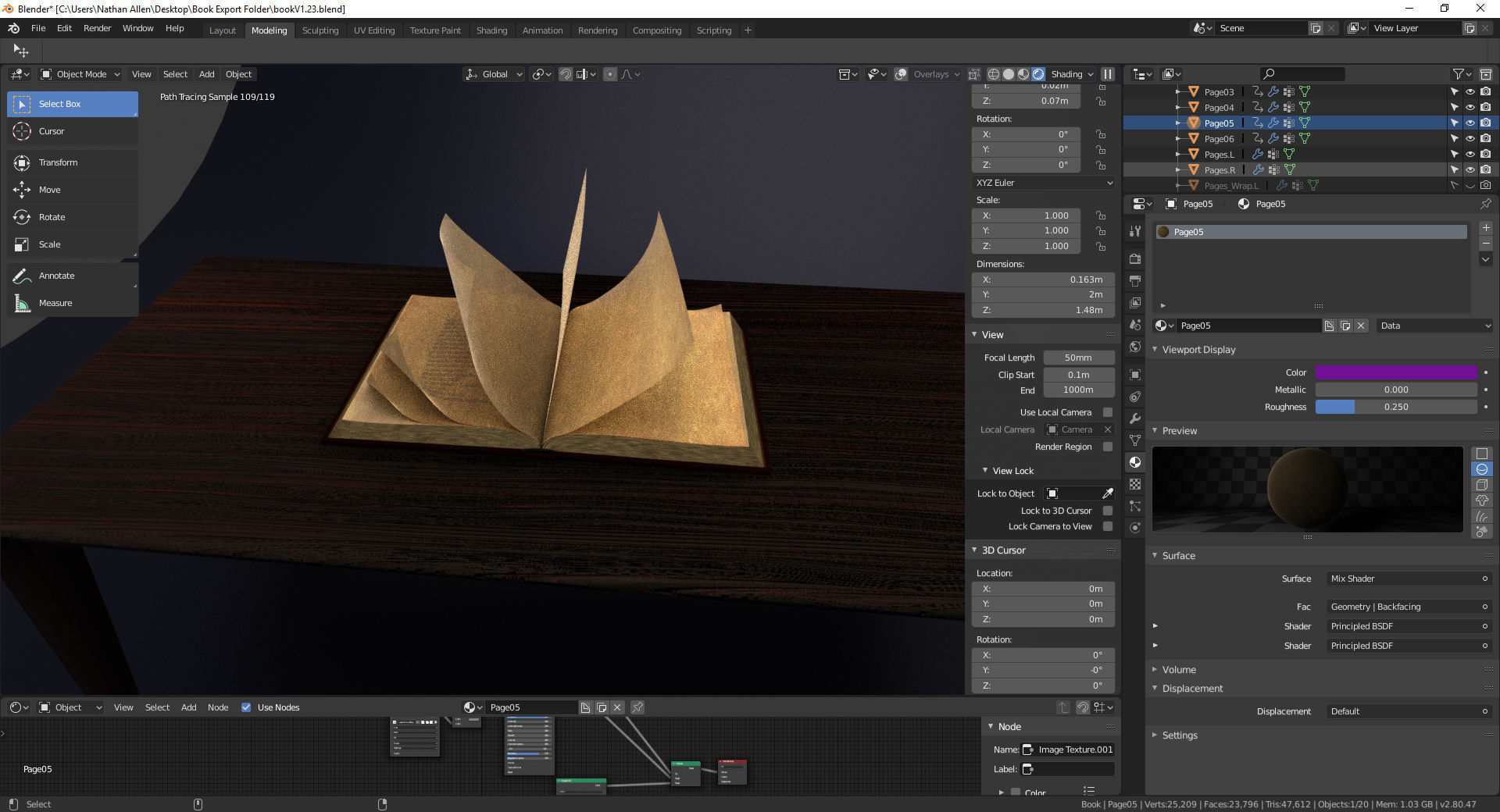1500x812 pixels.
Task: Click the Lock to Object eyedropper
Action: click(x=1108, y=493)
